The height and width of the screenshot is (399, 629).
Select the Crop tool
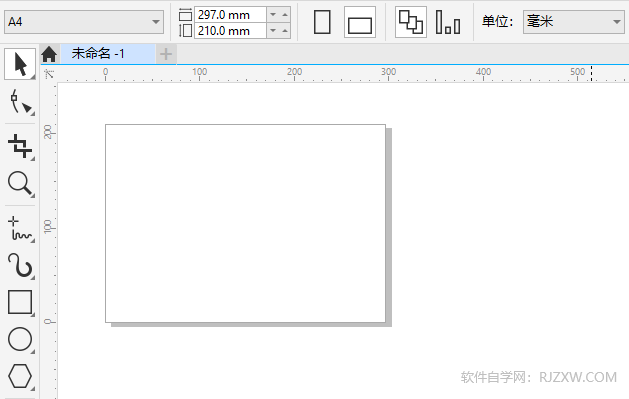(x=20, y=146)
